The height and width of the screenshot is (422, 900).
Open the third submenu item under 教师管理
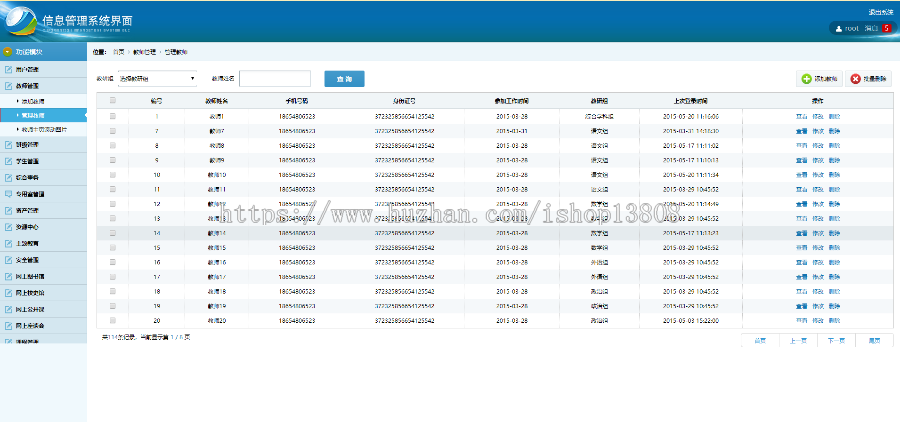coord(44,130)
